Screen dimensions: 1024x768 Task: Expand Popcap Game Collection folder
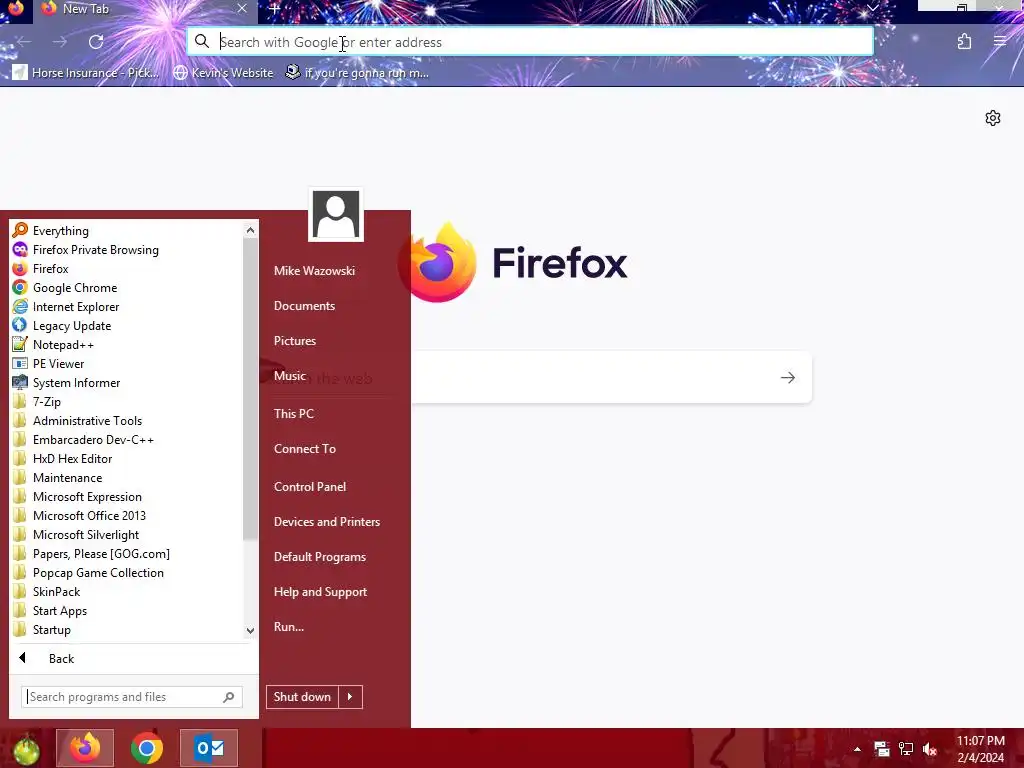(x=98, y=572)
